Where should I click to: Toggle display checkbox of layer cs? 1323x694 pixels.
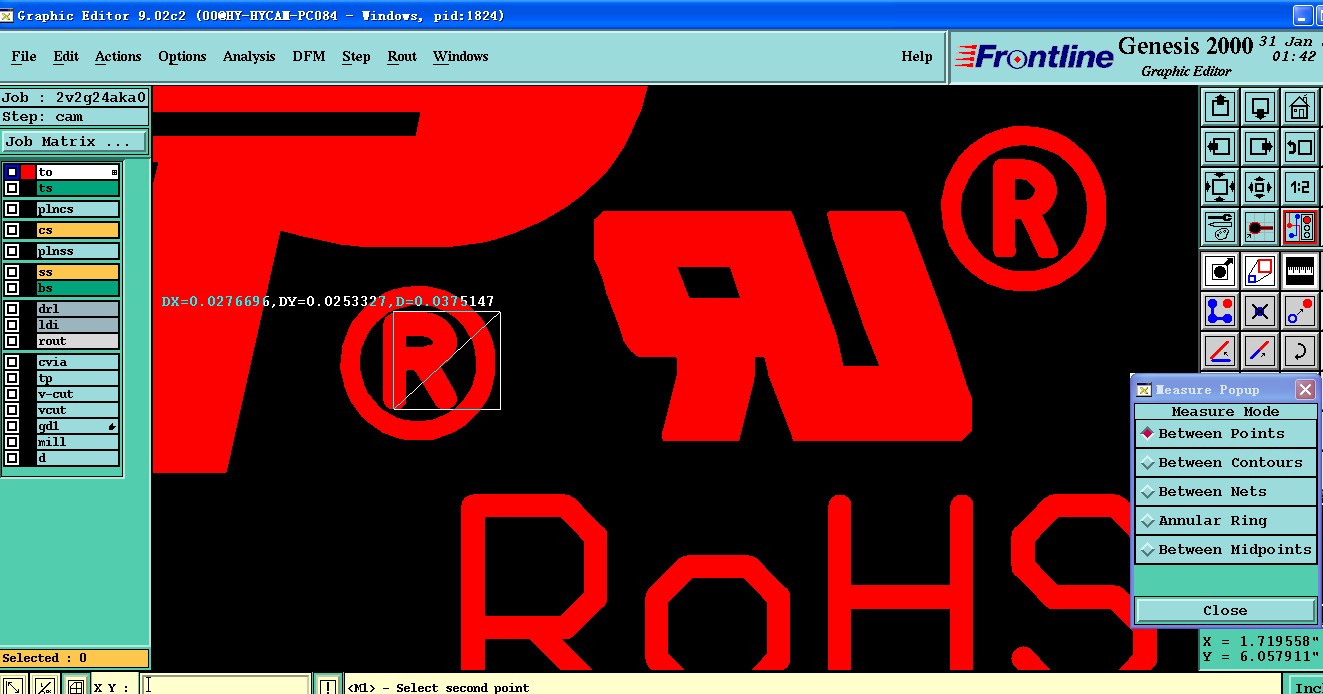pos(11,230)
